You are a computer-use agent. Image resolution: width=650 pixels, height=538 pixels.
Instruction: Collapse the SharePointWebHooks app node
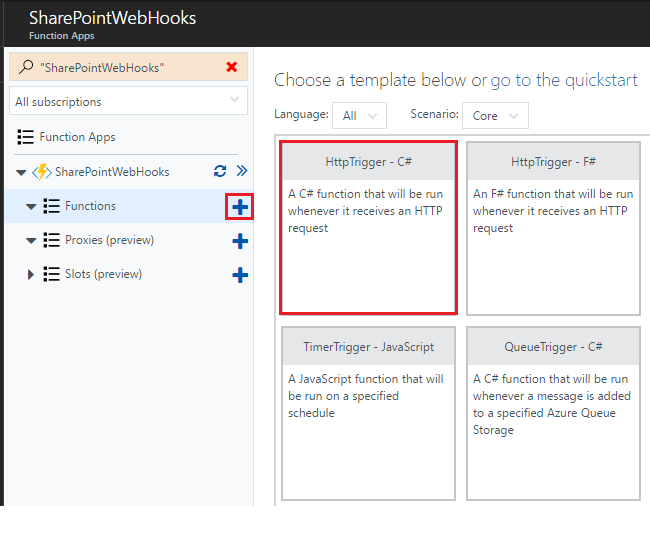pyautogui.click(x=21, y=172)
